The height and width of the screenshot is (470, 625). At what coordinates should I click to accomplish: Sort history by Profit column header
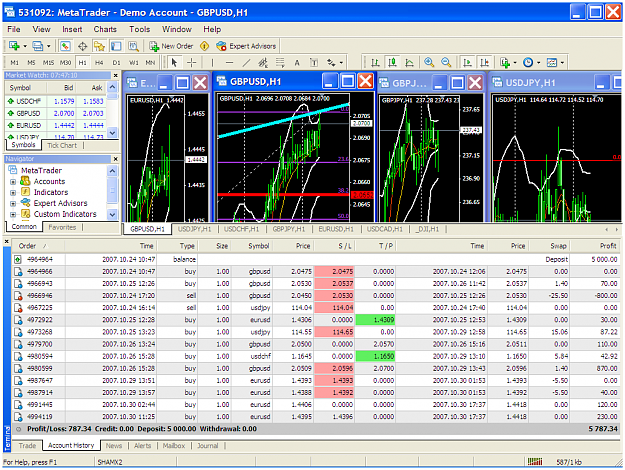pyautogui.click(x=594, y=246)
